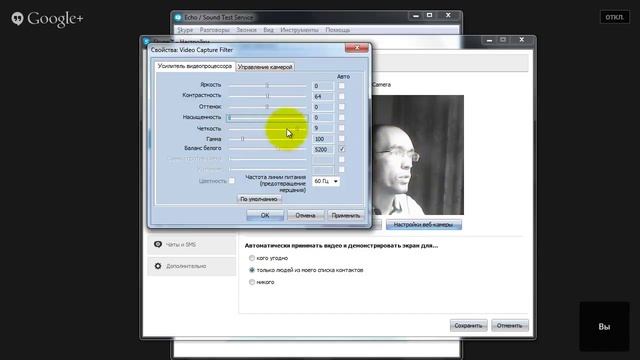Click the Chats and SMS sidebar icon

coord(158,244)
